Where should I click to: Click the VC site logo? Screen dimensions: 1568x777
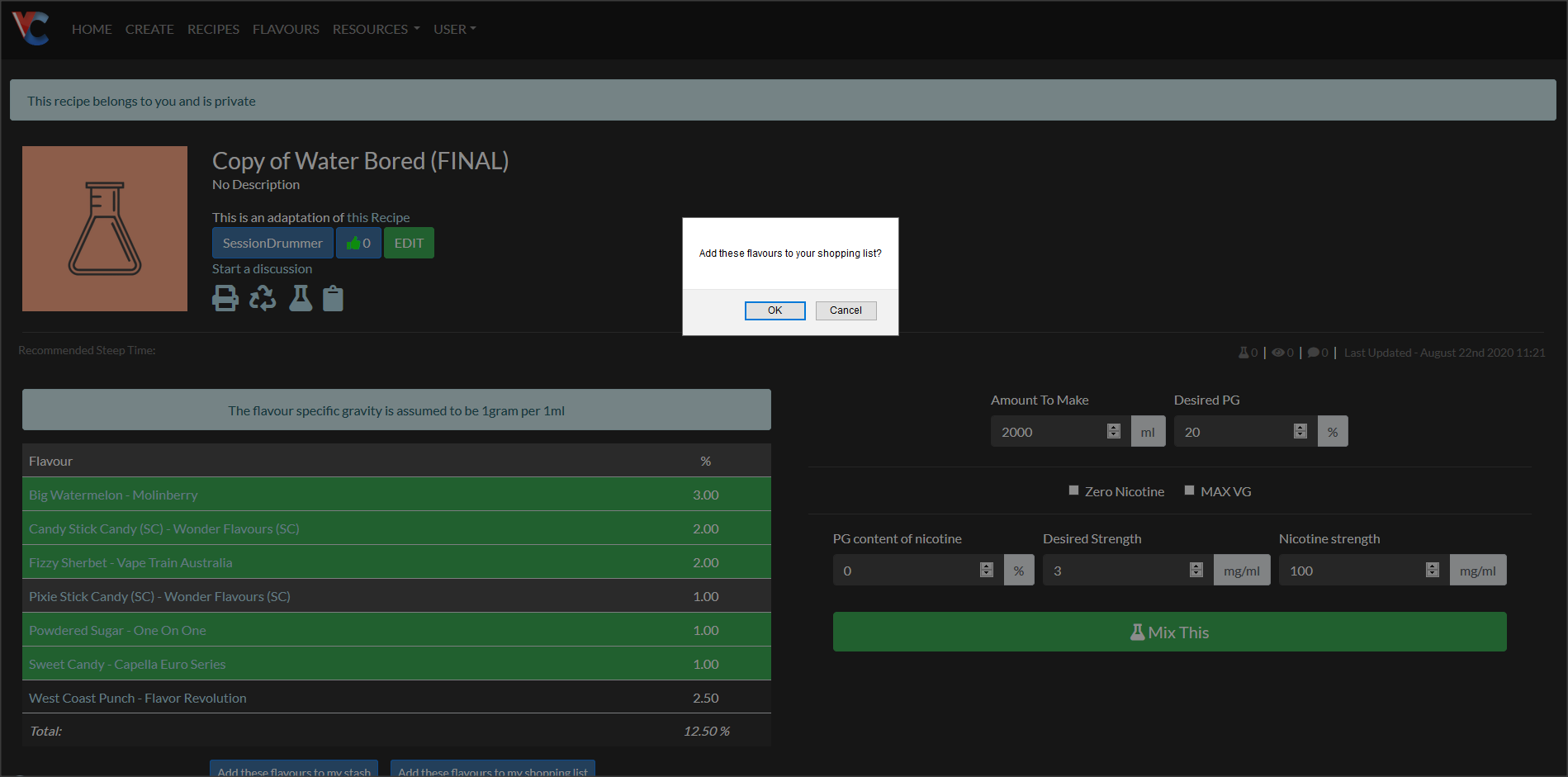31,28
